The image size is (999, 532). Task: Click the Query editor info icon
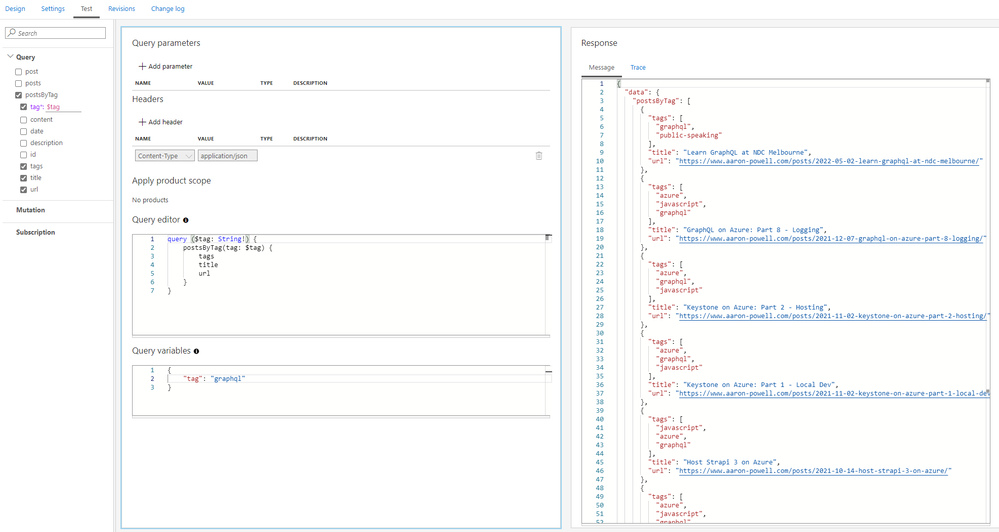186,220
